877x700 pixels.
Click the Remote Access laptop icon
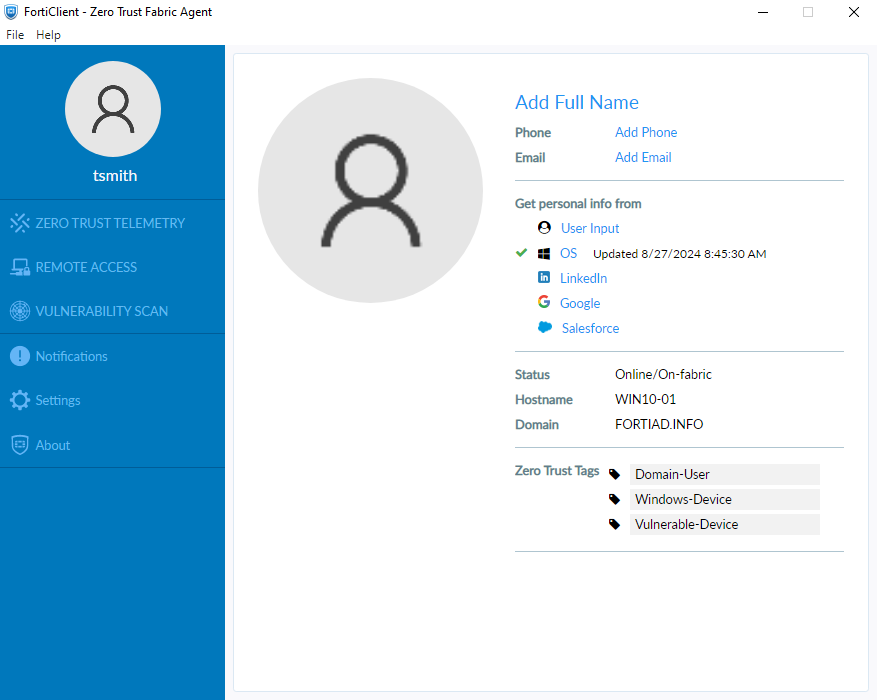point(20,267)
